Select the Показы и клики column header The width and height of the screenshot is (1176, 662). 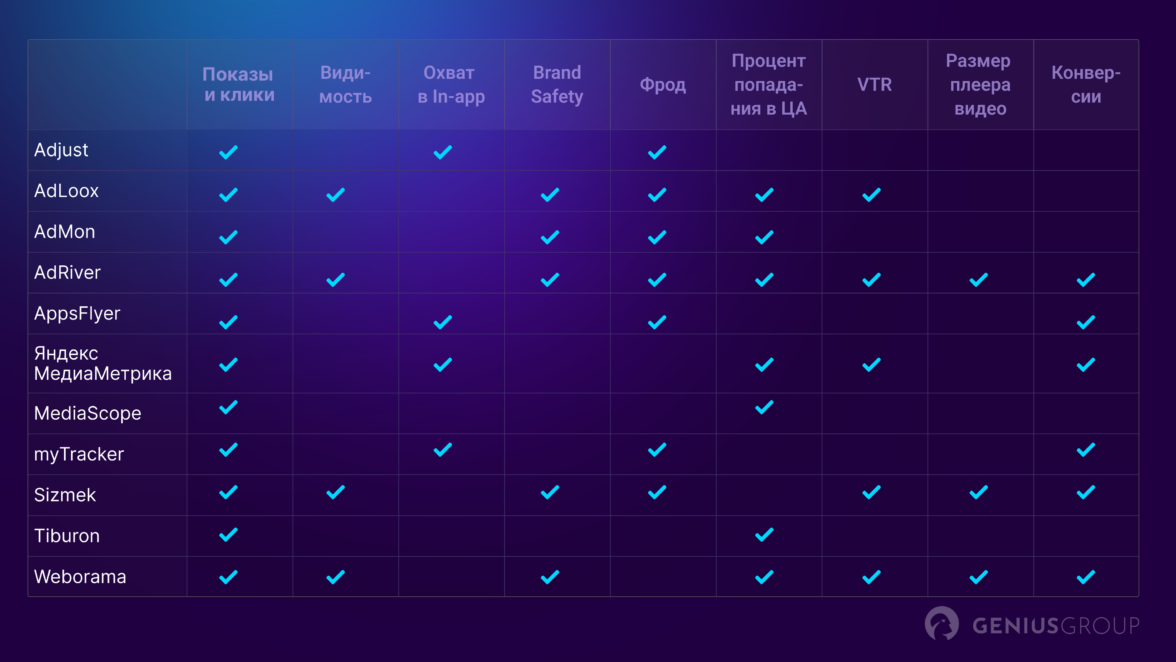(x=238, y=85)
